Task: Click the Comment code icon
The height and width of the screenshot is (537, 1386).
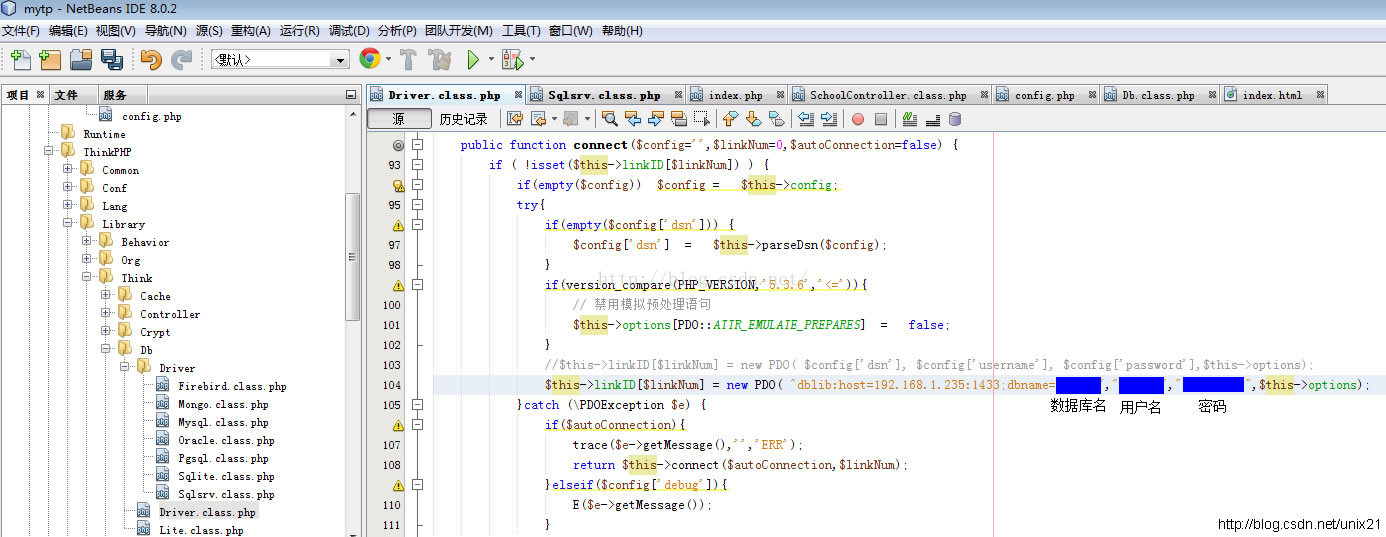Action: (x=909, y=119)
